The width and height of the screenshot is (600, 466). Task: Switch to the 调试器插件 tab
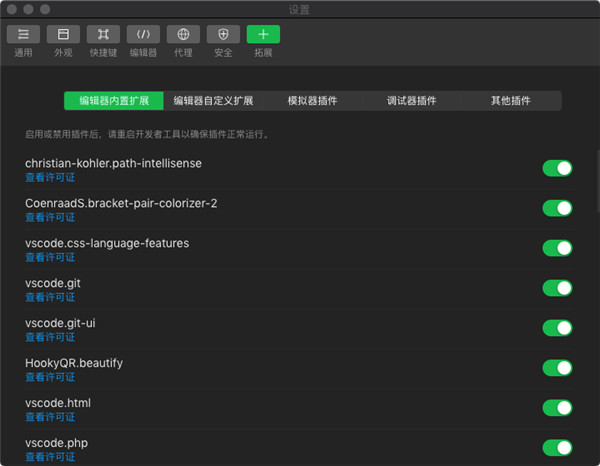[x=412, y=101]
